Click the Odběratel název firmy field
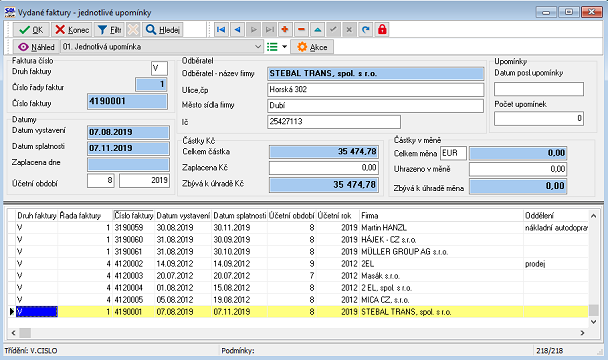The width and height of the screenshot is (608, 360). (x=375, y=74)
